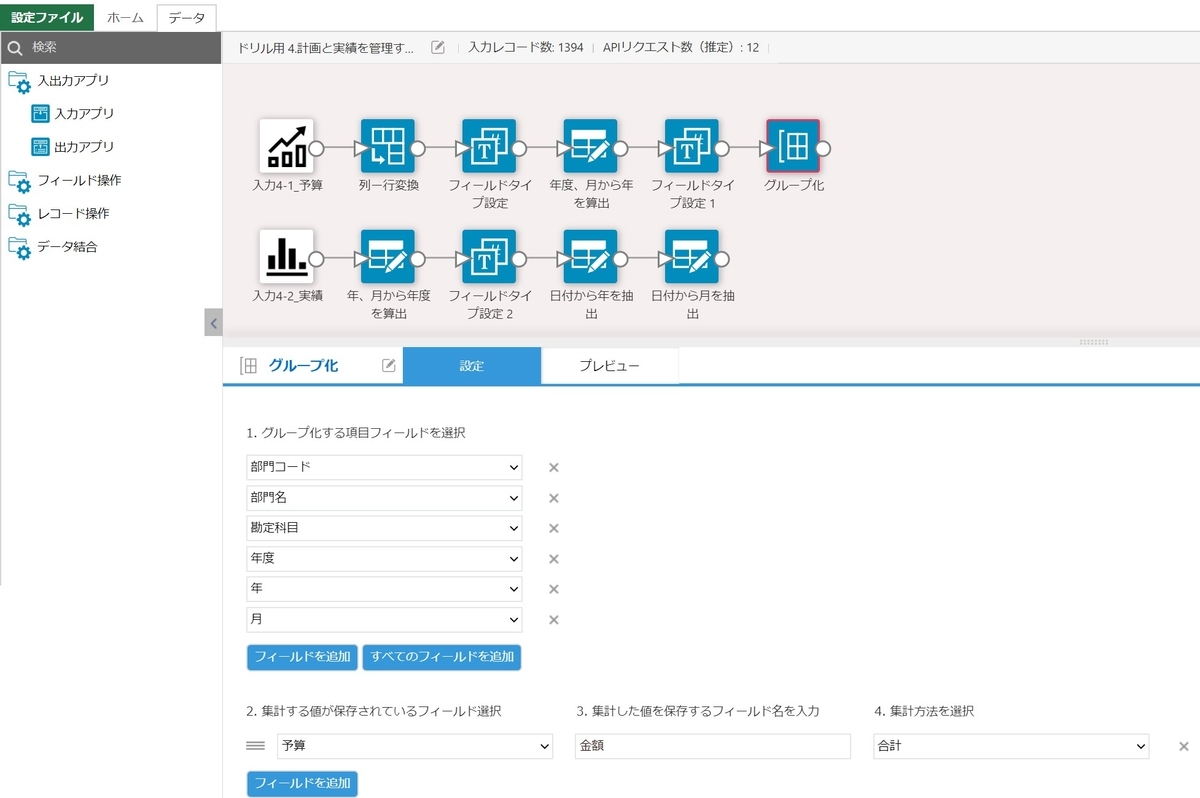This screenshot has width=1200, height=798.
Task: Click the output port of グループ化 node
Action: 824,148
